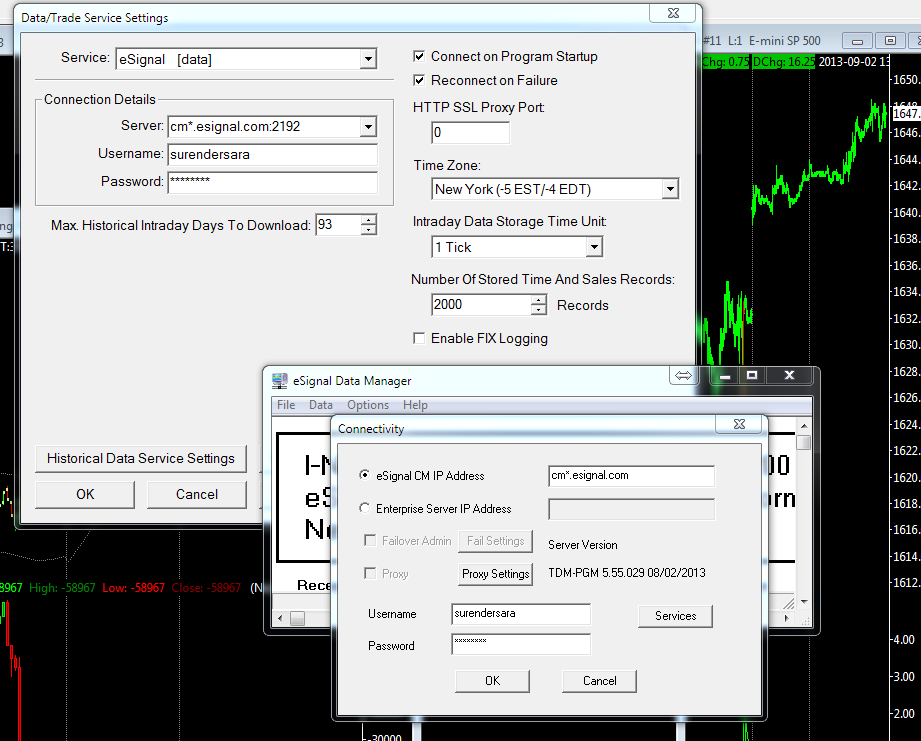Viewport: 921px width, 741px height.
Task: Click Password field in Service Settings
Action: pos(273,182)
